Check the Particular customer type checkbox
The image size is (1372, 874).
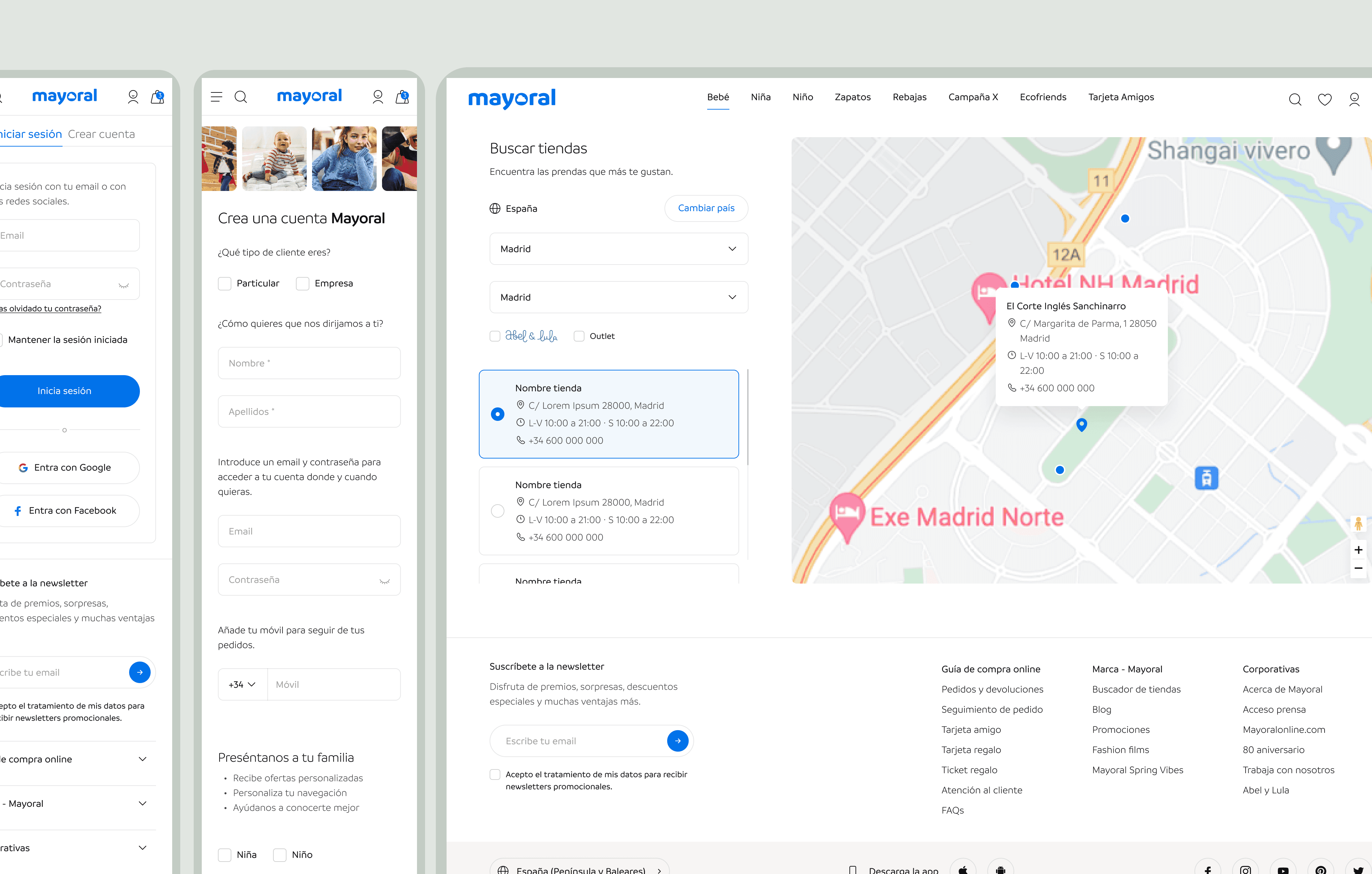pyautogui.click(x=225, y=284)
